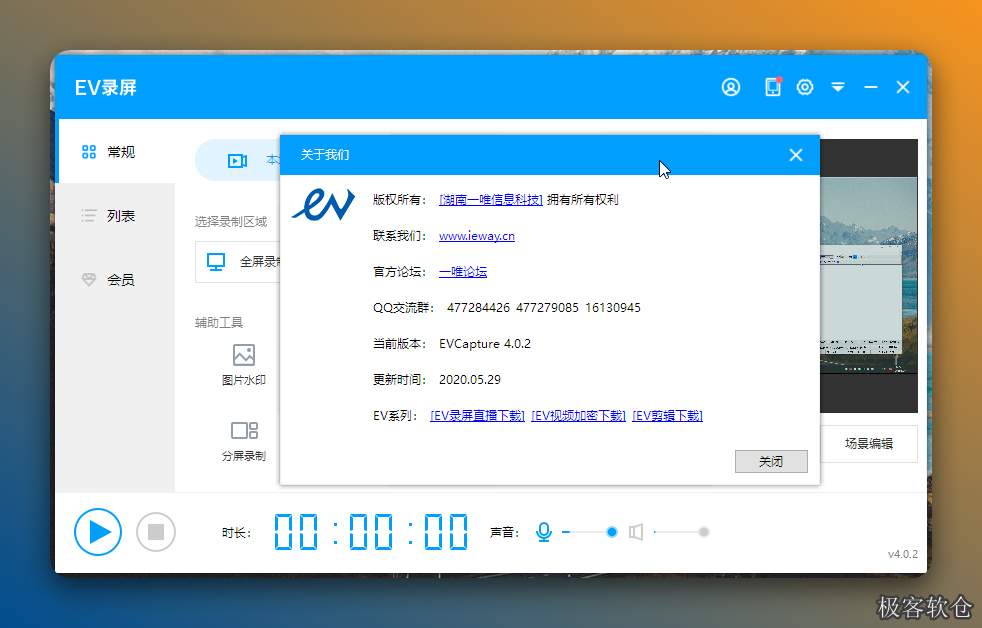Click the EV视频加密下载 link

pyautogui.click(x=578, y=416)
